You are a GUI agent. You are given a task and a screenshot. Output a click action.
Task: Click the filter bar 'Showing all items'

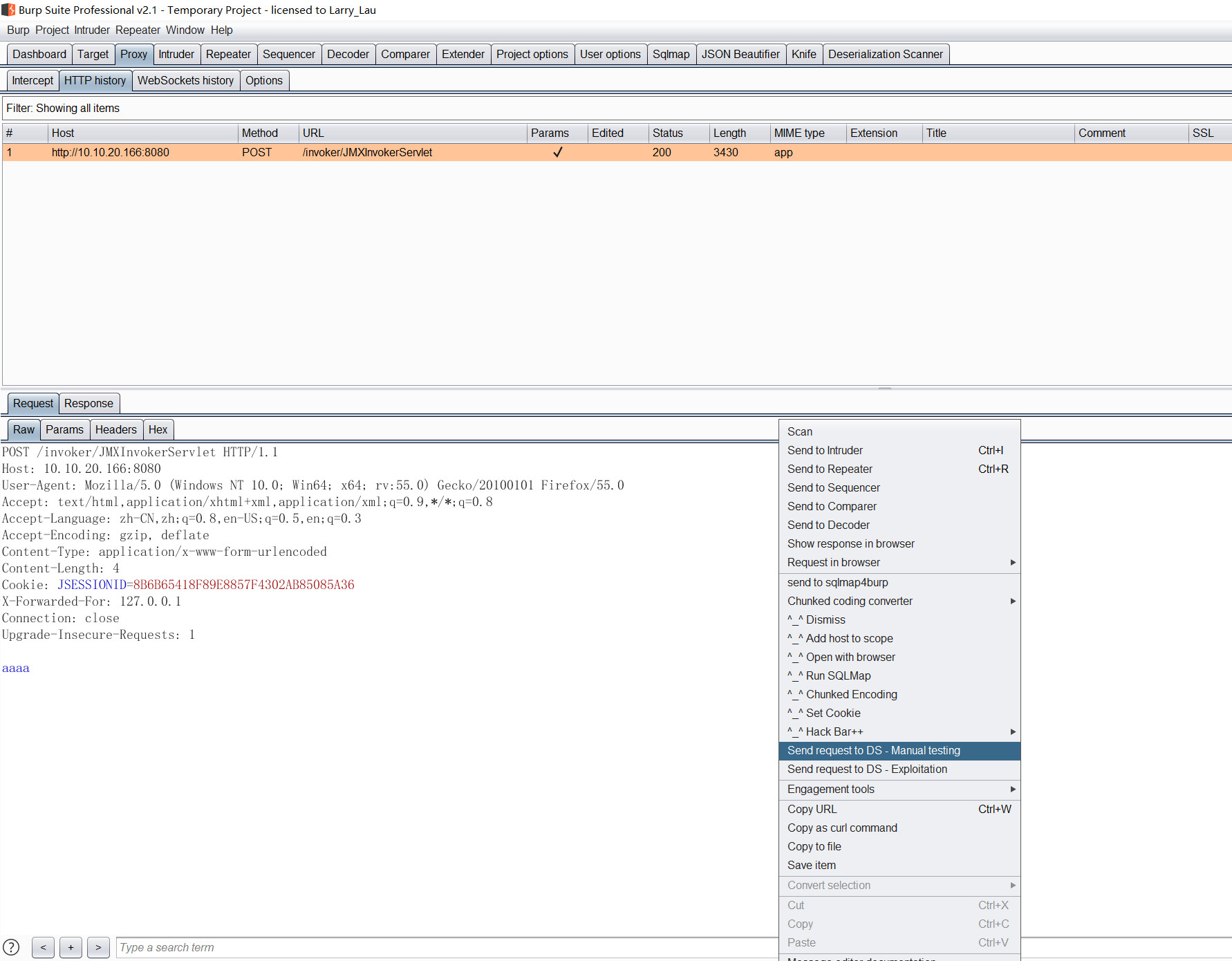tap(617, 108)
